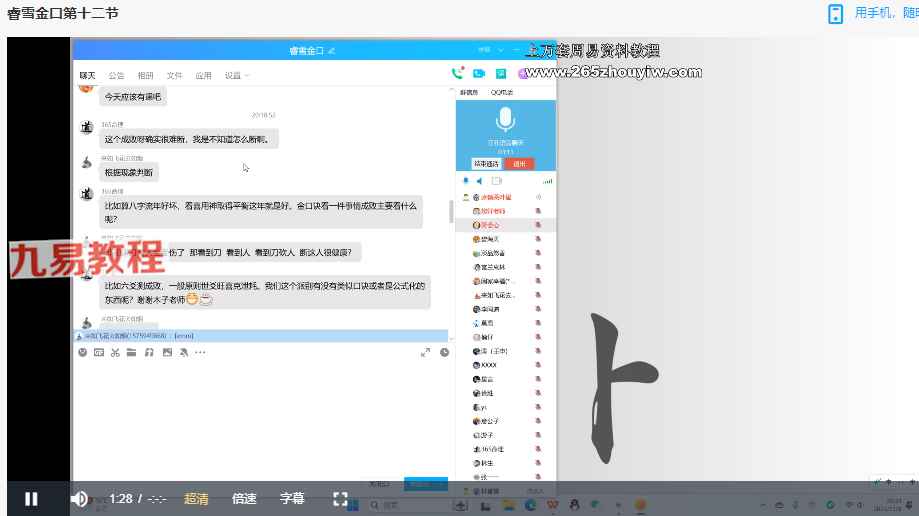Switch to the 公告 tab

(x=117, y=75)
